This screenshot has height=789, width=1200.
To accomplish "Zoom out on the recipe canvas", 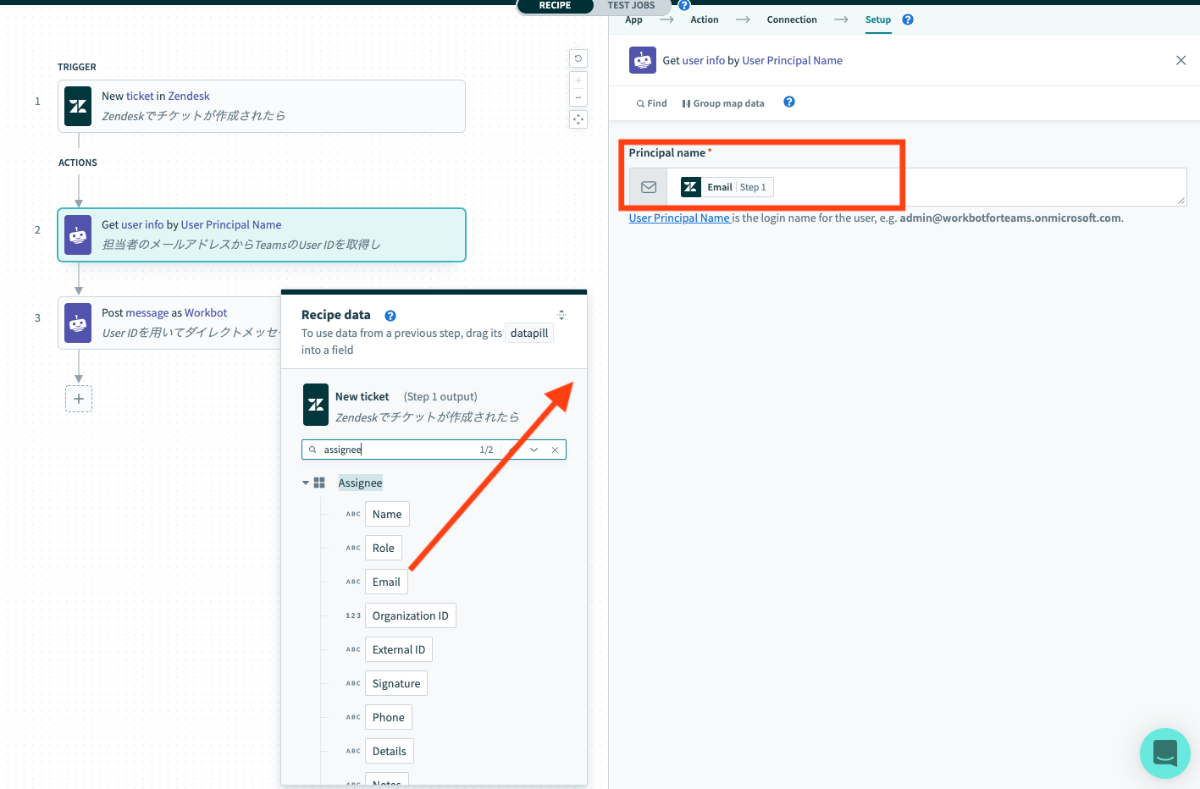I will coord(578,97).
